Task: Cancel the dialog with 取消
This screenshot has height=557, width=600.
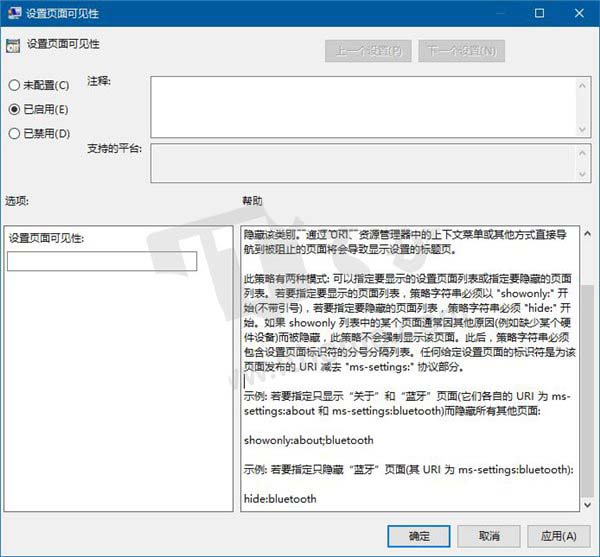Action: pyautogui.click(x=488, y=535)
